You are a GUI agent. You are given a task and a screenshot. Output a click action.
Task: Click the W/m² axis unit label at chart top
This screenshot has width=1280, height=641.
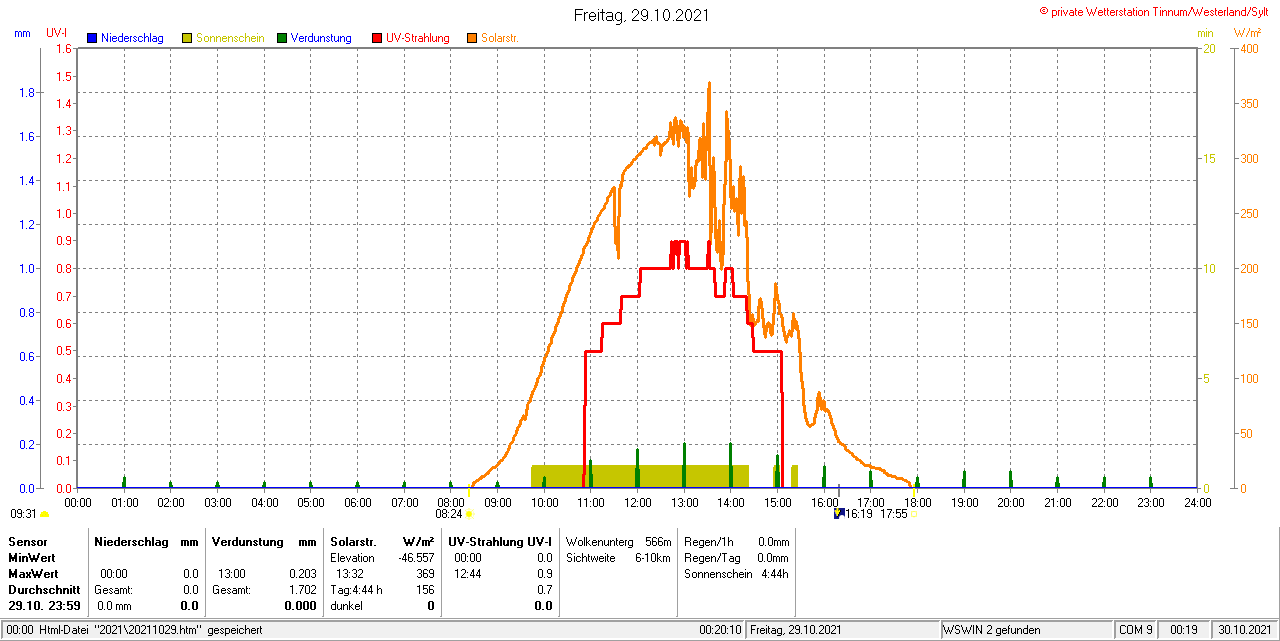[x=1247, y=33]
